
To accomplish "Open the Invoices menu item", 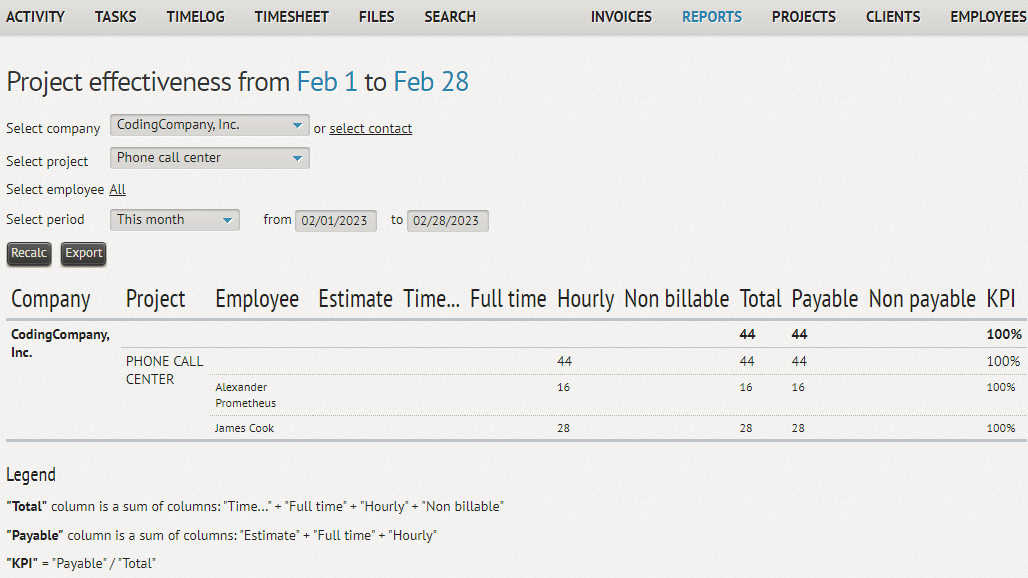I will click(x=621, y=17).
